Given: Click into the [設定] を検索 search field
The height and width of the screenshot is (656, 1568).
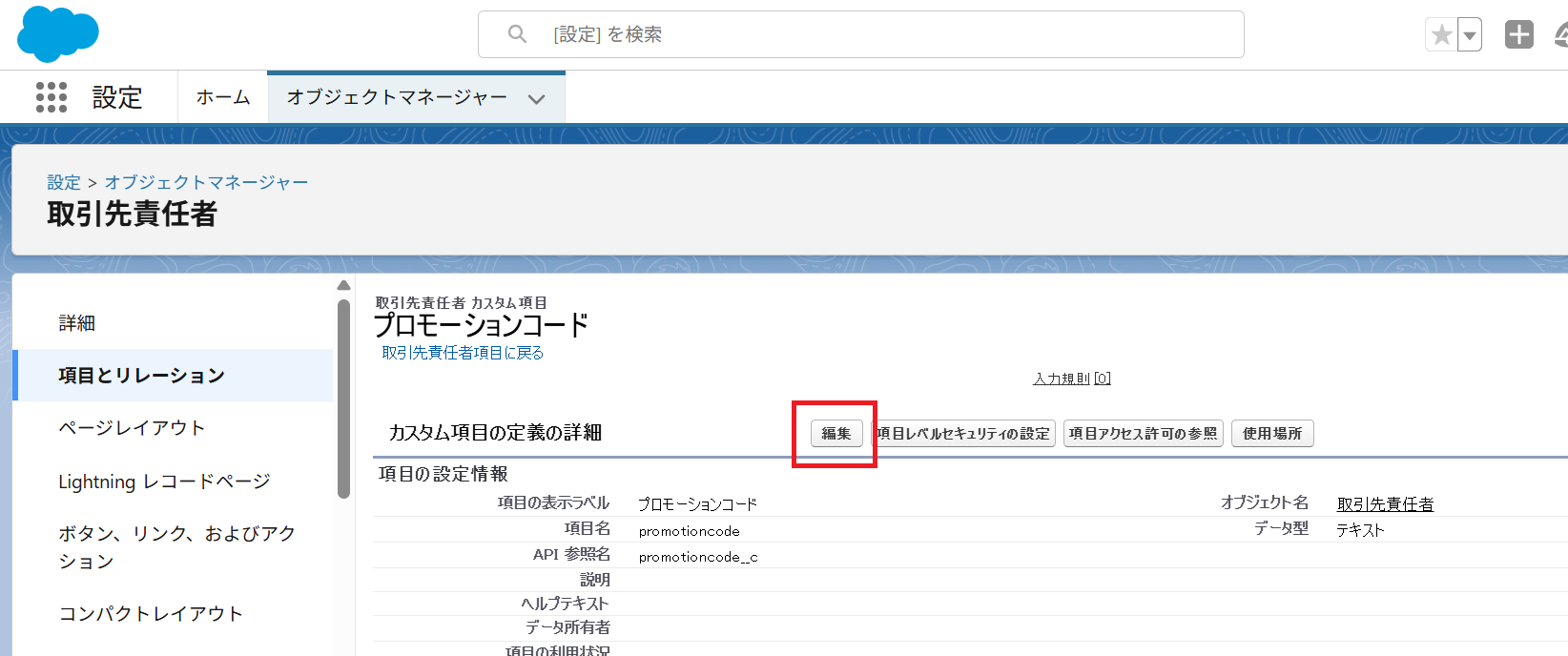Looking at the screenshot, I should pyautogui.click(x=858, y=34).
